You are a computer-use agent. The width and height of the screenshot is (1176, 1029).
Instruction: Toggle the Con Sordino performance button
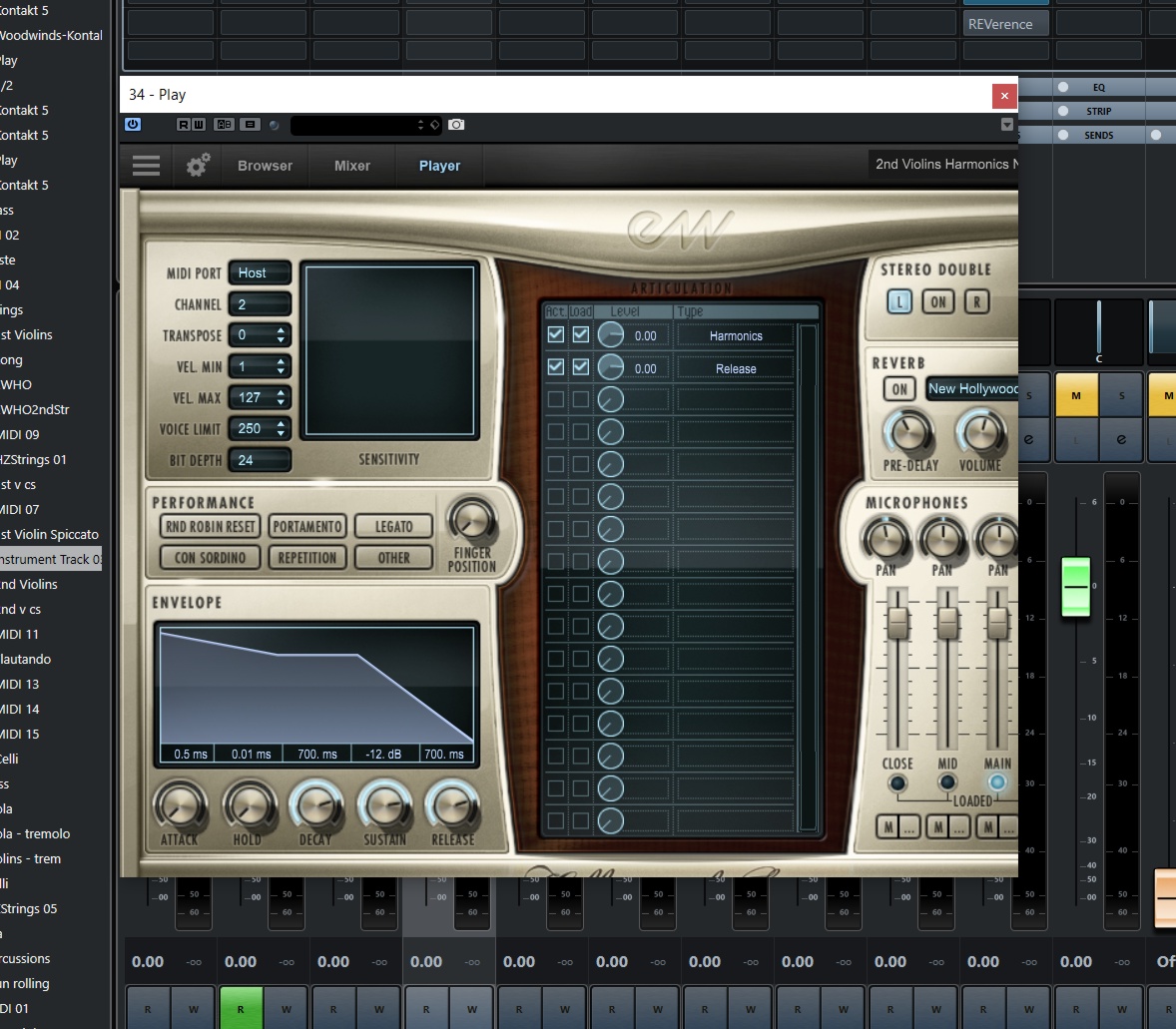click(x=210, y=558)
